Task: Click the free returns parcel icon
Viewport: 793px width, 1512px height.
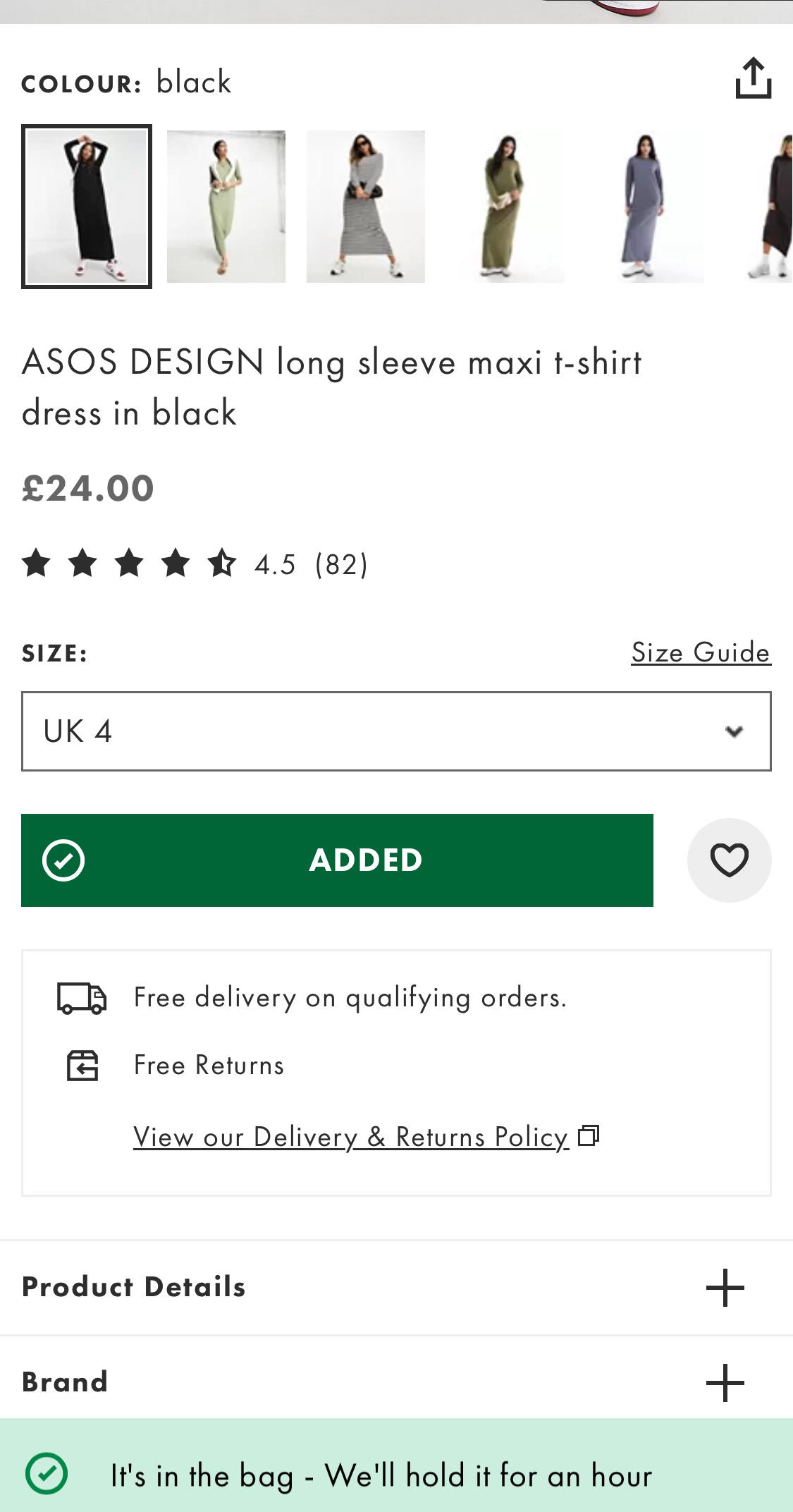Action: point(82,1066)
